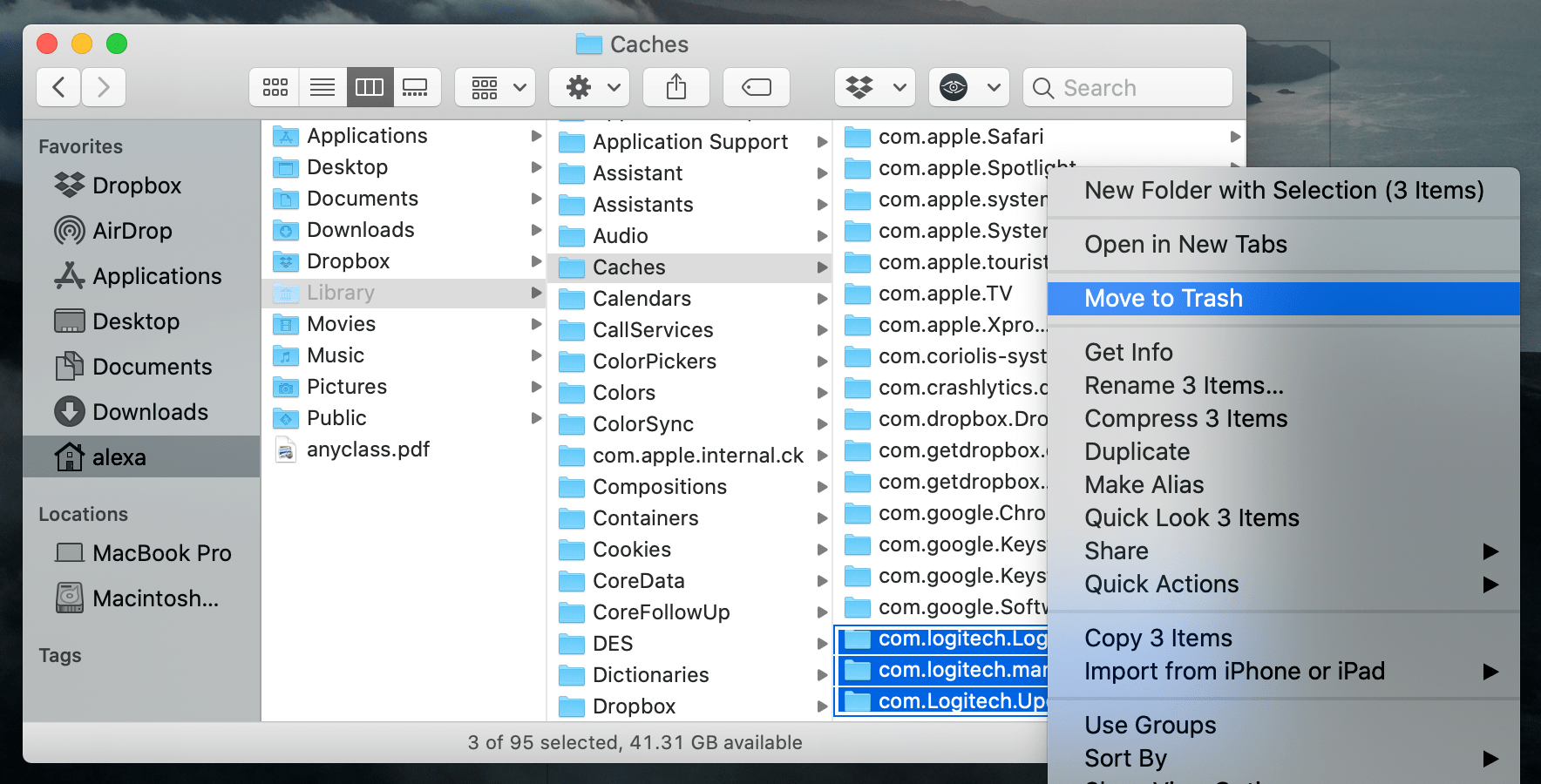The image size is (1541, 784).
Task: Click the back navigation button
Action: tap(58, 87)
